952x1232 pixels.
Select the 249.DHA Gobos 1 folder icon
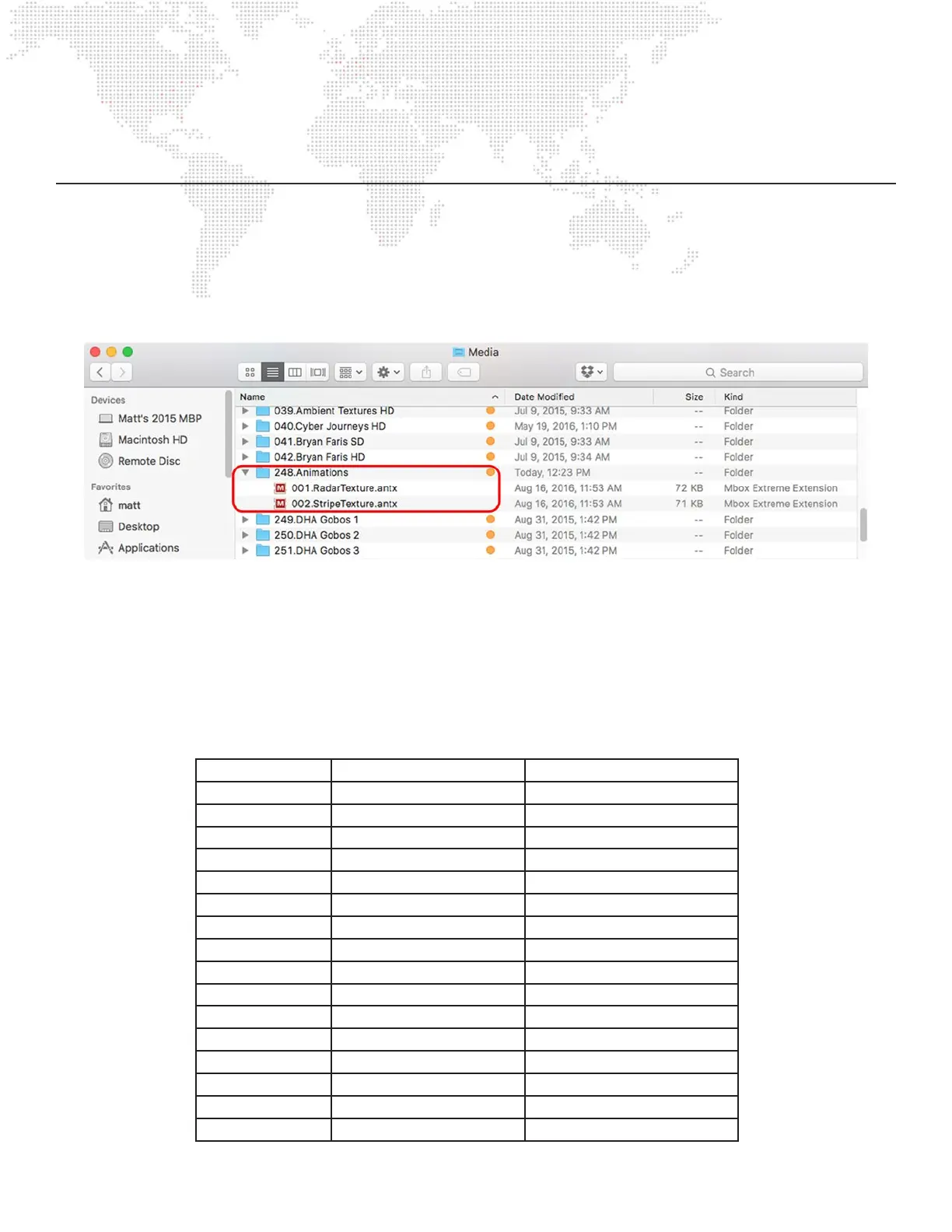[263, 520]
